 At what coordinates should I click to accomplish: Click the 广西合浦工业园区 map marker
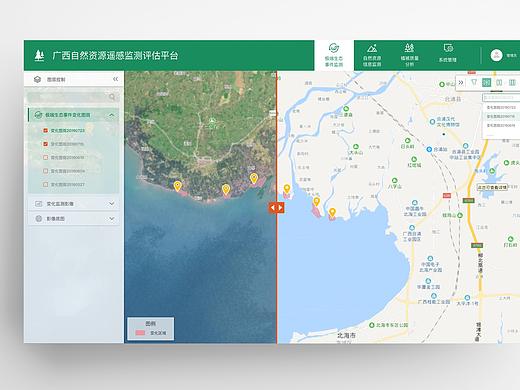[x=412, y=228]
